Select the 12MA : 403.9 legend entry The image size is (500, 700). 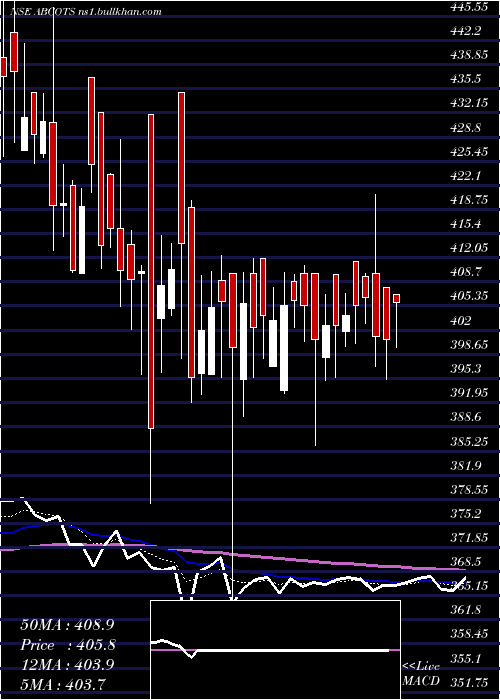coord(67,665)
